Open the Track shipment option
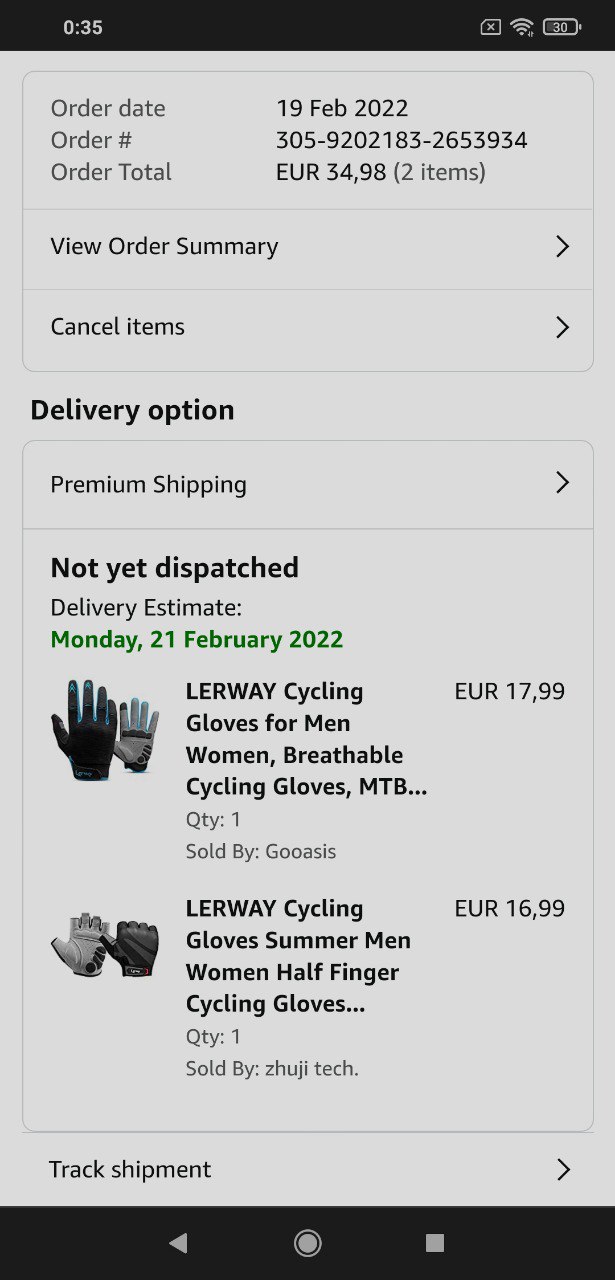 pyautogui.click(x=308, y=1169)
